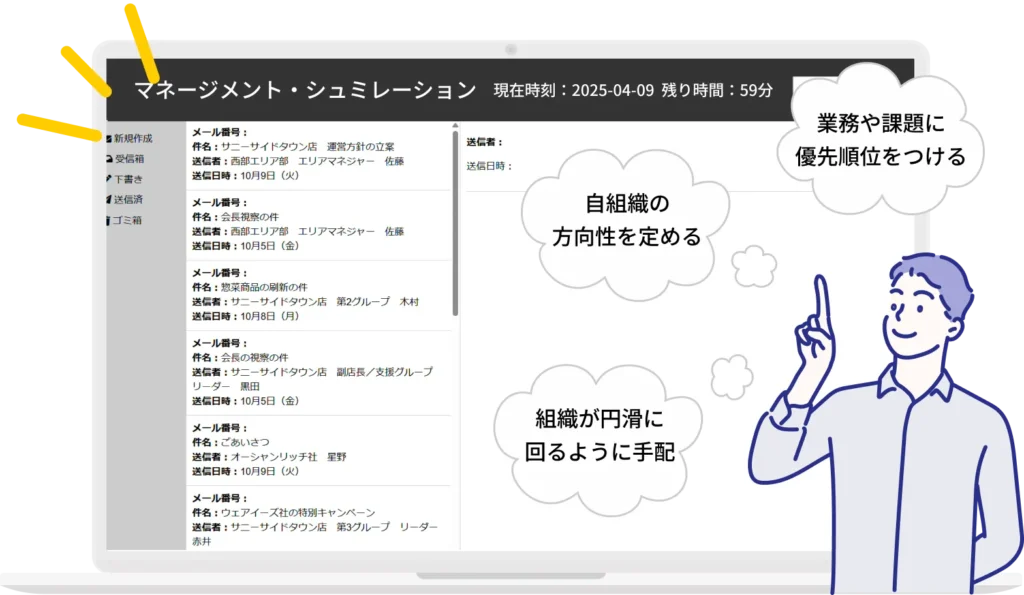The width and height of the screenshot is (1024, 595).
Task: Open the 送信済 sent folder icon
Action: click(x=109, y=199)
